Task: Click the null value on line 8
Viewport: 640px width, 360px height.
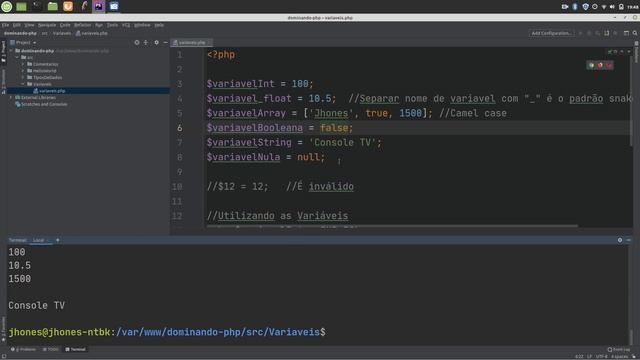Action: (308, 157)
